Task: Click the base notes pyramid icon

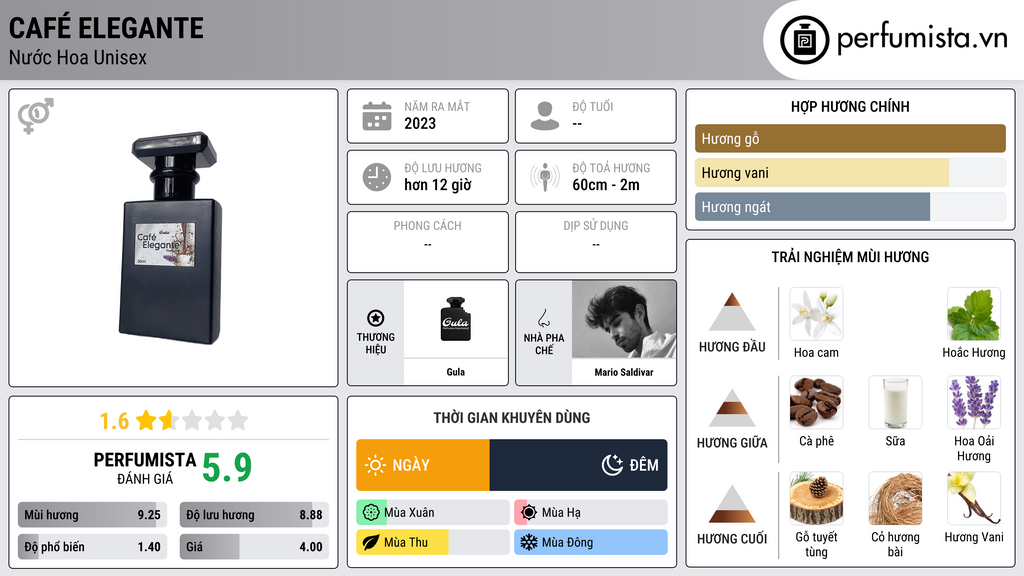Action: coord(732,504)
